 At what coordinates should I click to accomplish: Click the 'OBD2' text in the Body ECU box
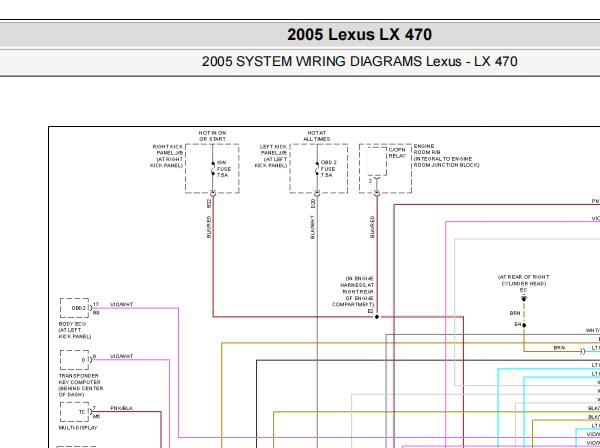click(78, 308)
